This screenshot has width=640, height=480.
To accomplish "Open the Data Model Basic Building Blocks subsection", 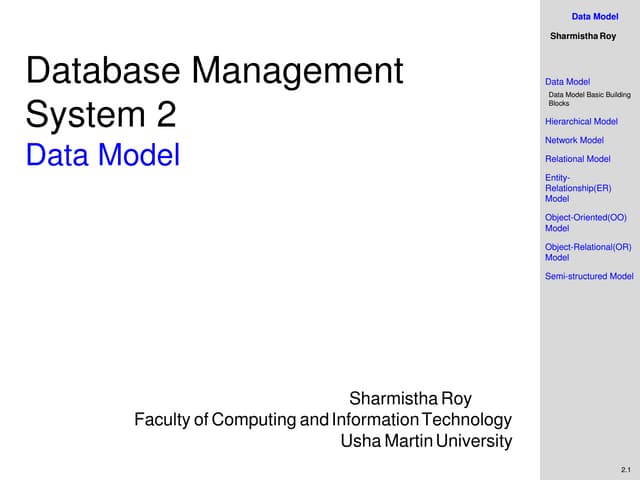I will [x=589, y=98].
